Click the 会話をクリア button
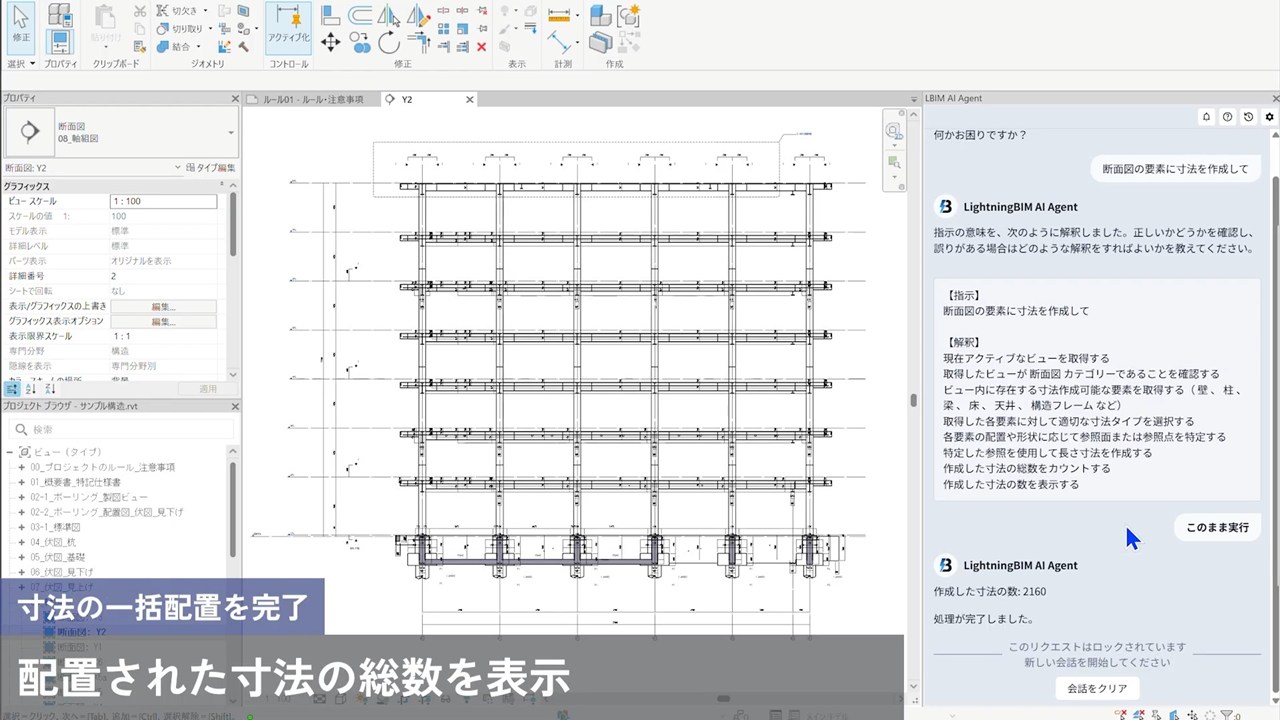The image size is (1280, 720). (1096, 688)
